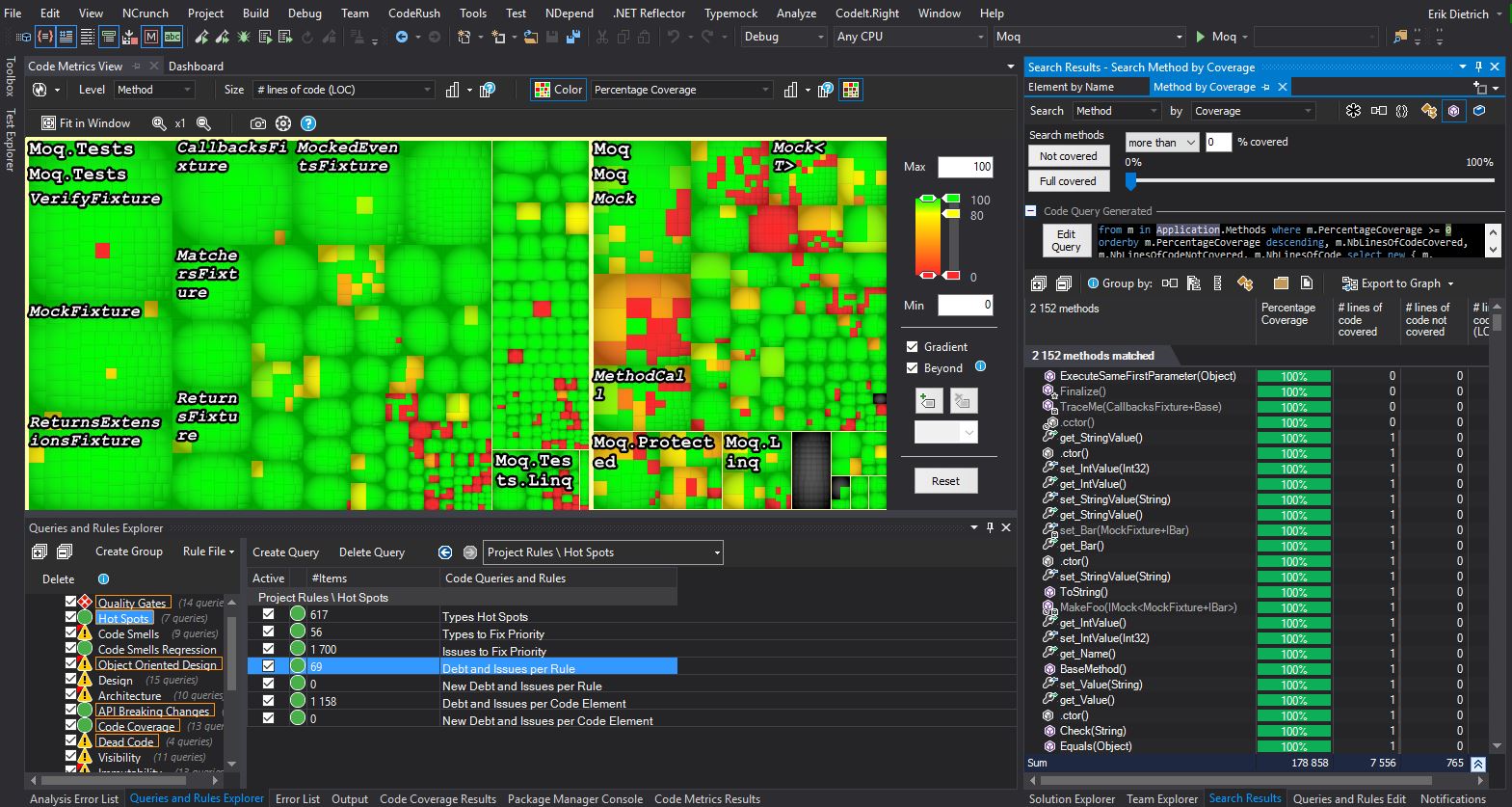Image resolution: width=1512 pixels, height=807 pixels.
Task: Open treemap settings gear icon
Action: coord(283,123)
